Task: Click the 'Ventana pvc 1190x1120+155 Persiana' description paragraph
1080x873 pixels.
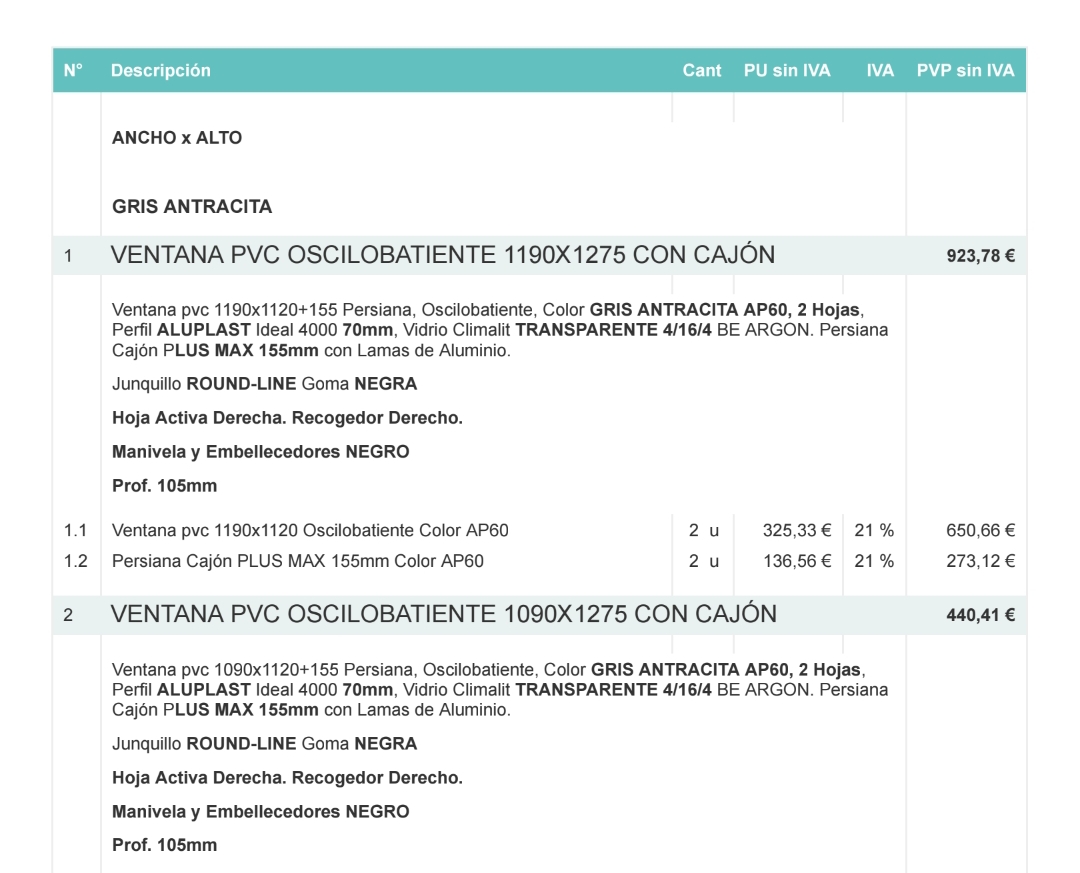Action: (x=500, y=330)
